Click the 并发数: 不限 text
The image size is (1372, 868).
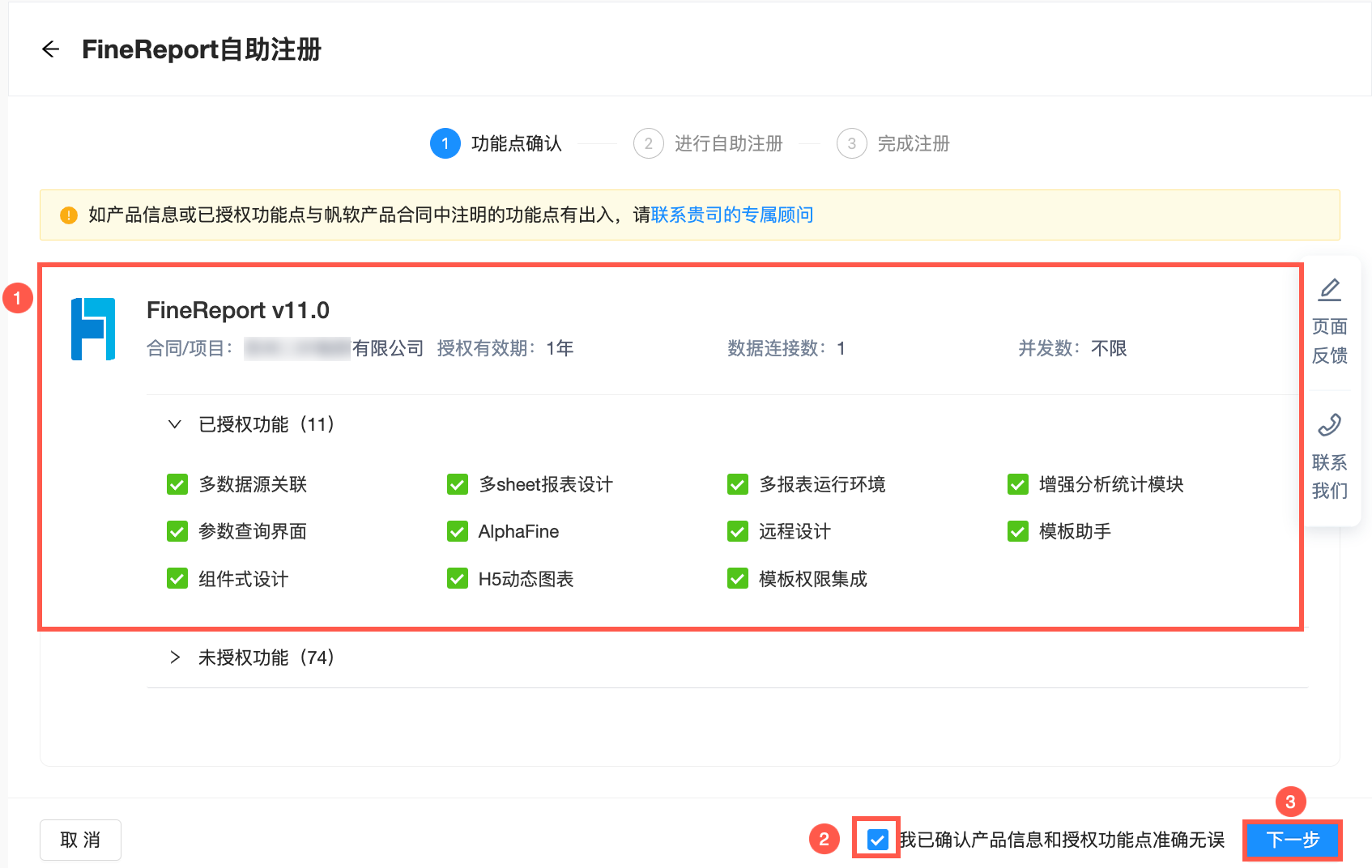point(1072,349)
